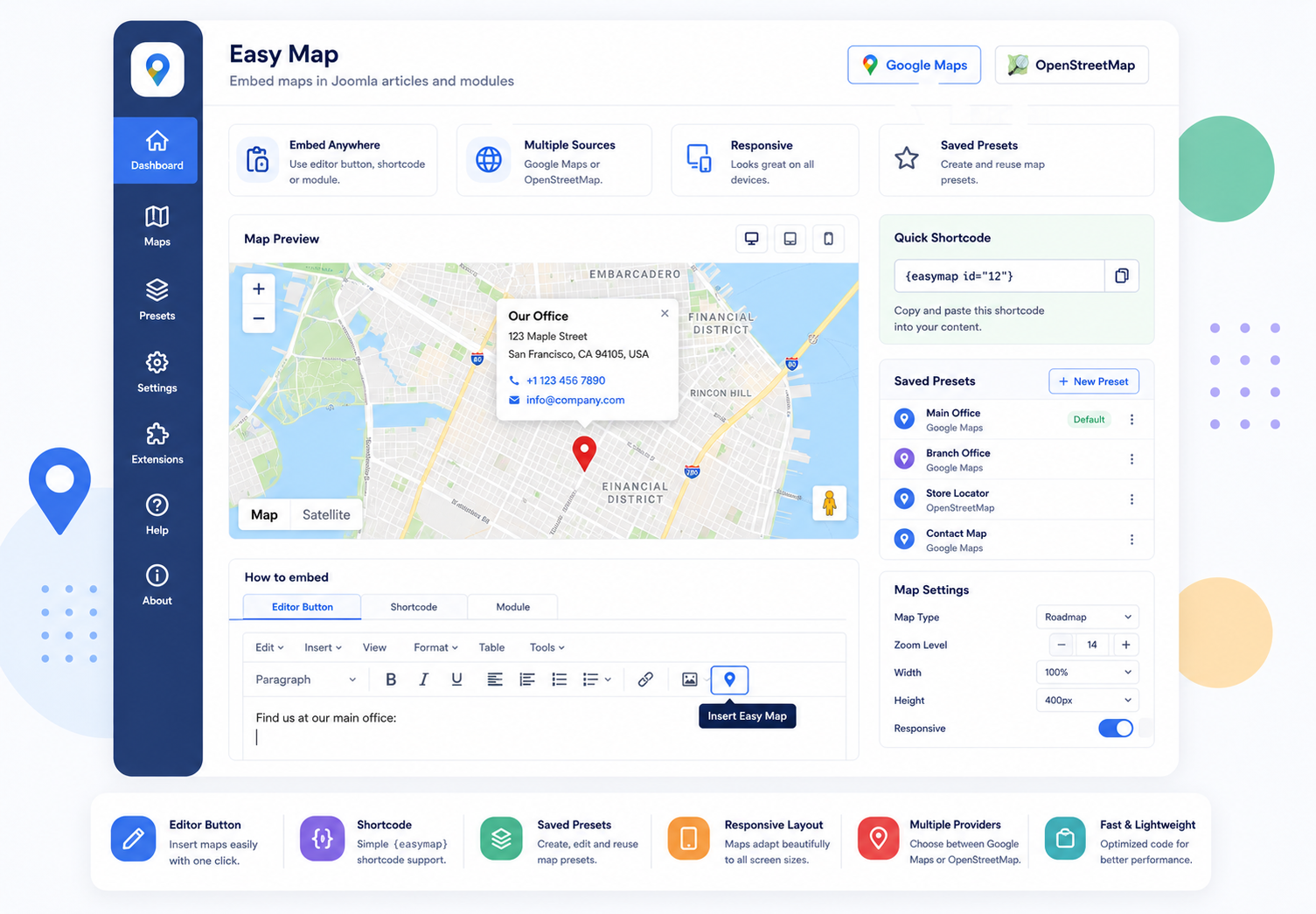The width and height of the screenshot is (1316, 914).
Task: Zoom out on the map preview
Action: point(259,318)
